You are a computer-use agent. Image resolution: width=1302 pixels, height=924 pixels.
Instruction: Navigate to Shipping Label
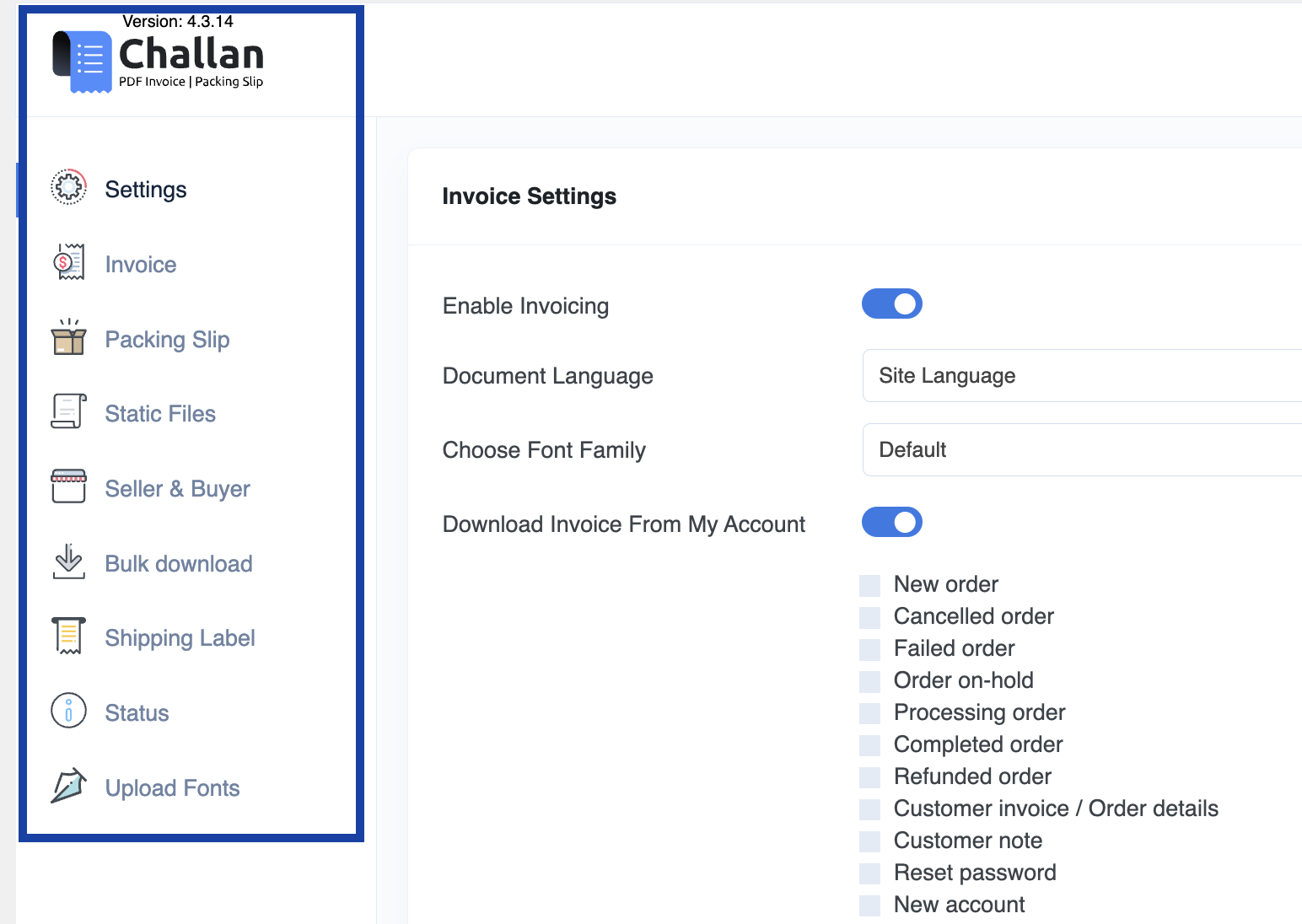point(180,638)
